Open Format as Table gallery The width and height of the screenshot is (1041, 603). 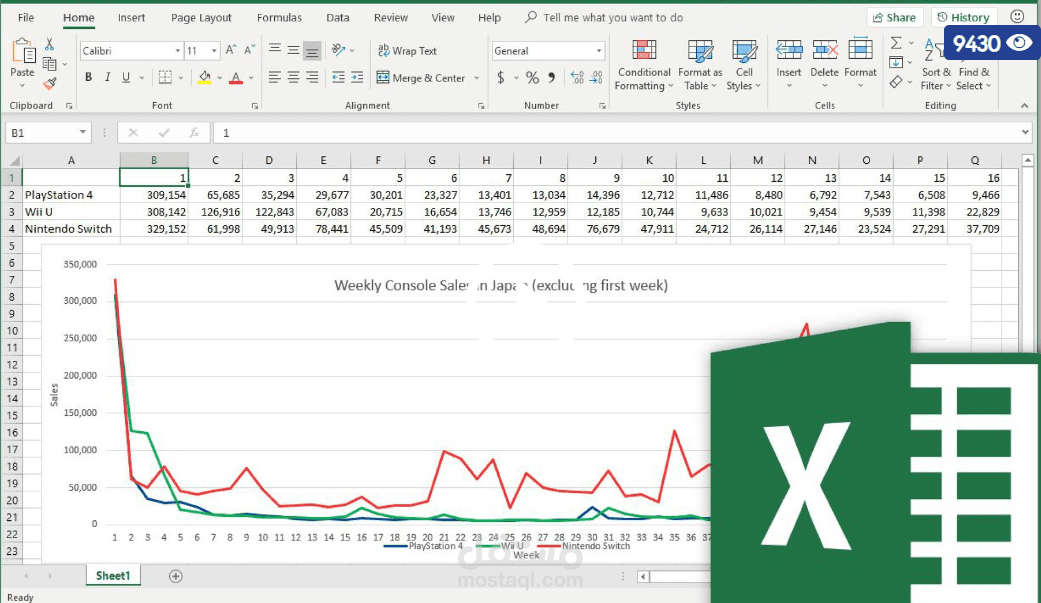pyautogui.click(x=700, y=65)
